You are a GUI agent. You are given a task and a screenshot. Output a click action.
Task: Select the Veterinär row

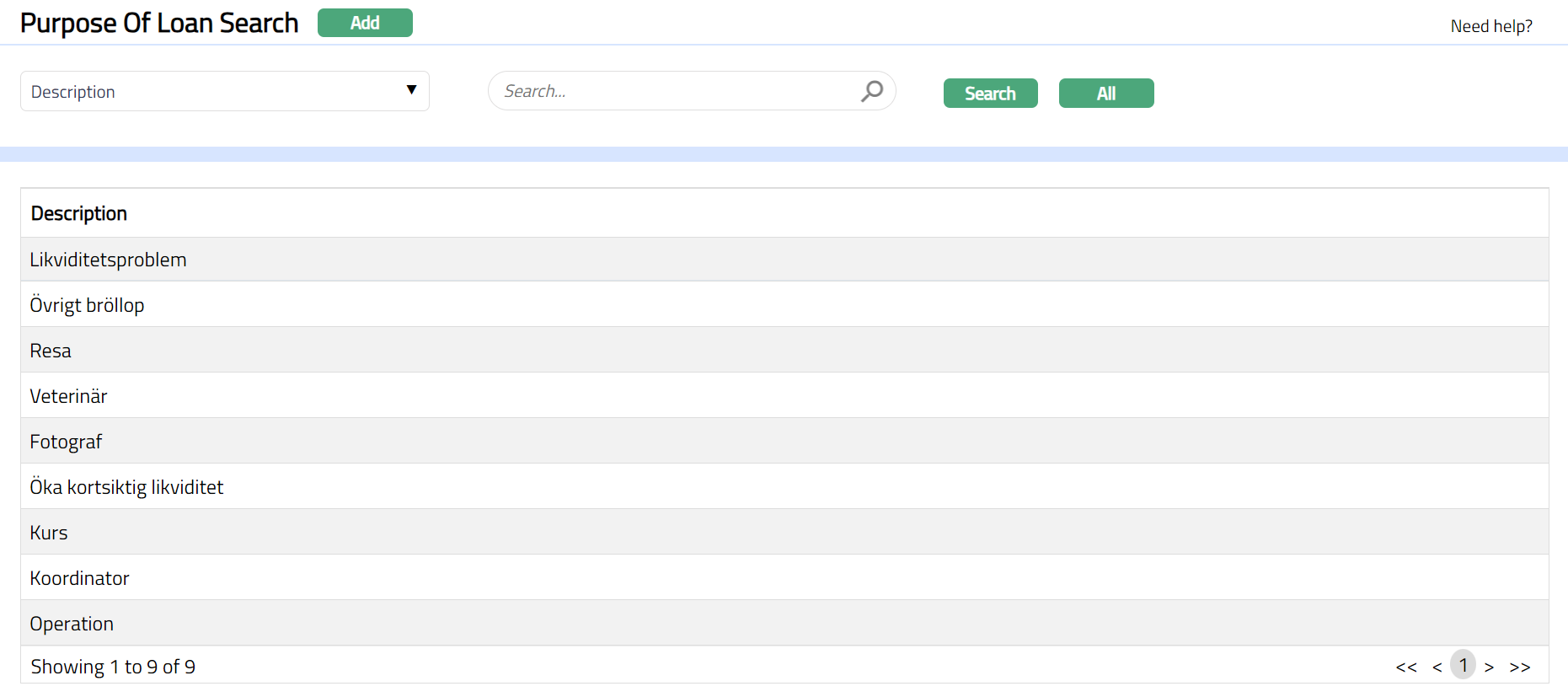click(x=68, y=396)
